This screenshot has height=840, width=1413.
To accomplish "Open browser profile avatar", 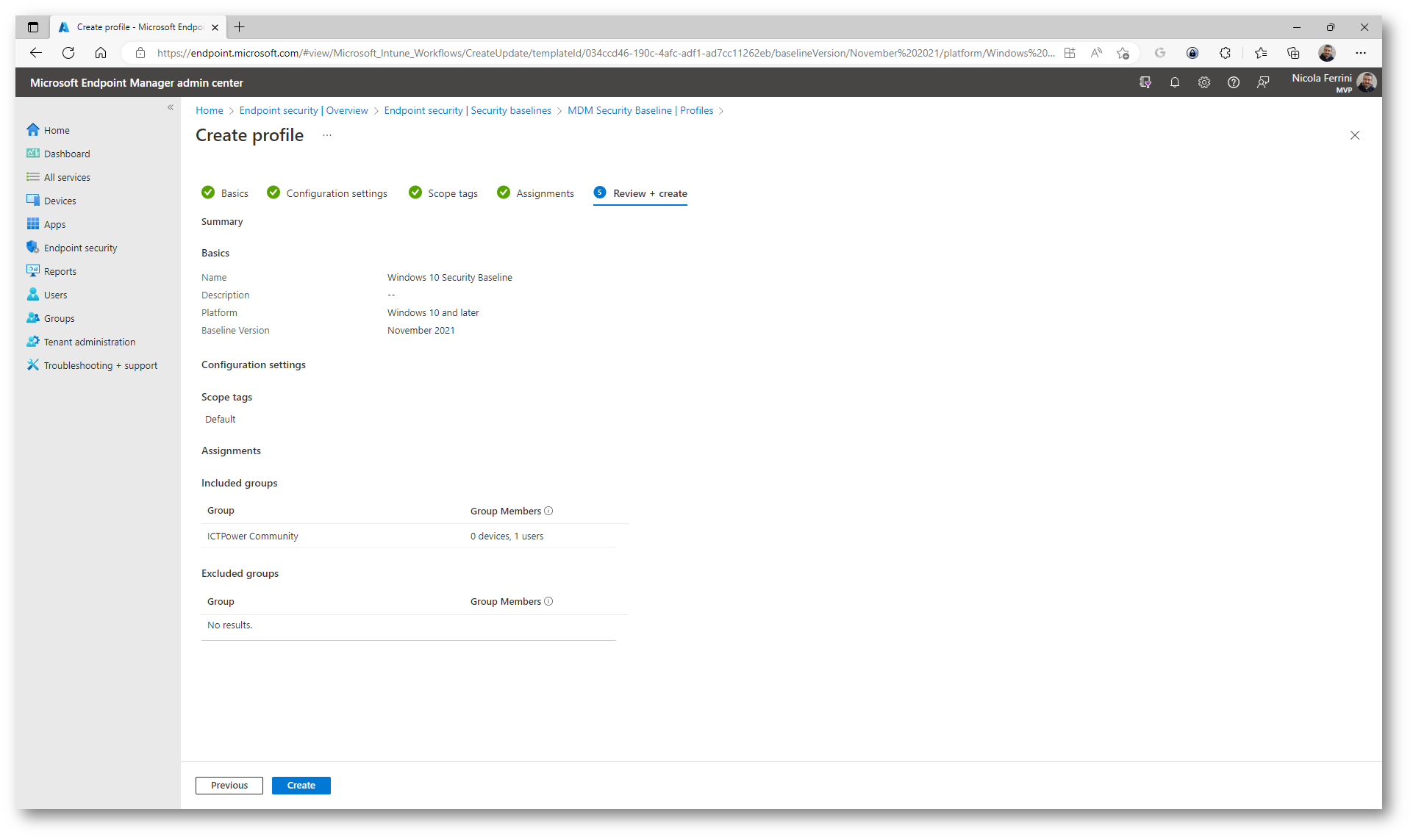I will coord(1327,53).
